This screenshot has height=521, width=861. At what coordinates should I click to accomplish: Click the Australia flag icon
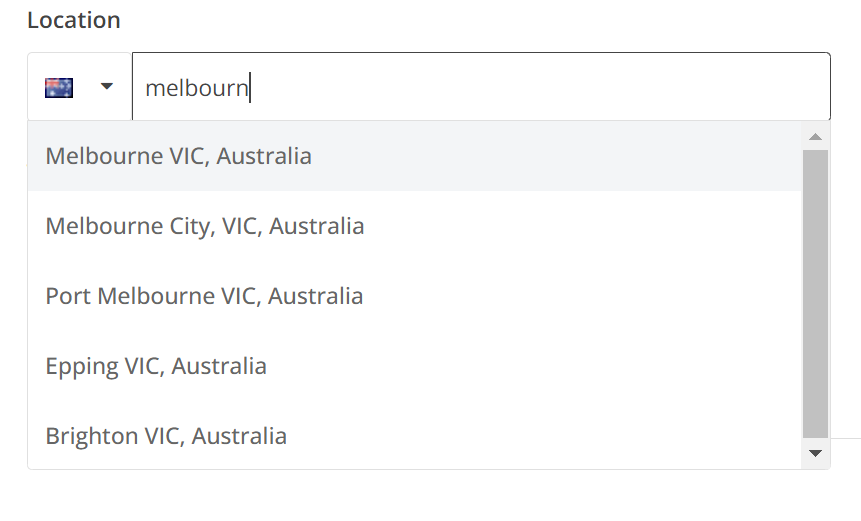click(59, 88)
